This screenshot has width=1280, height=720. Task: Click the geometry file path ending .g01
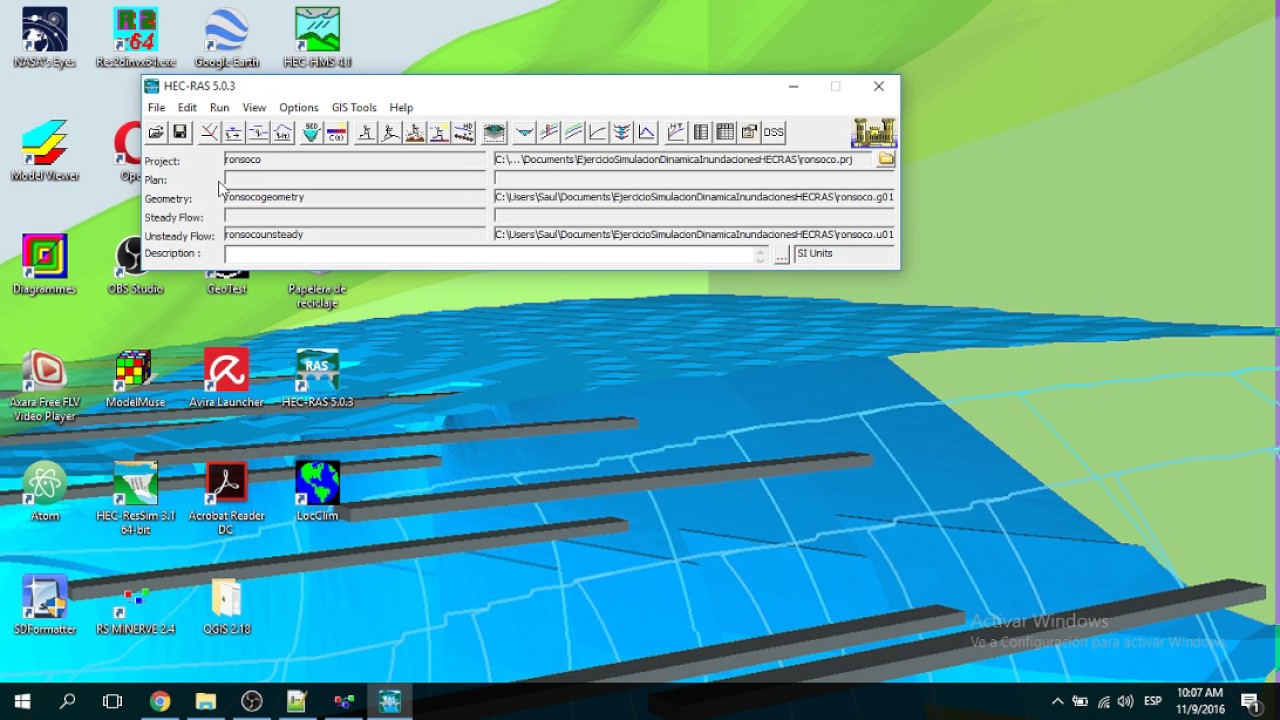[694, 197]
